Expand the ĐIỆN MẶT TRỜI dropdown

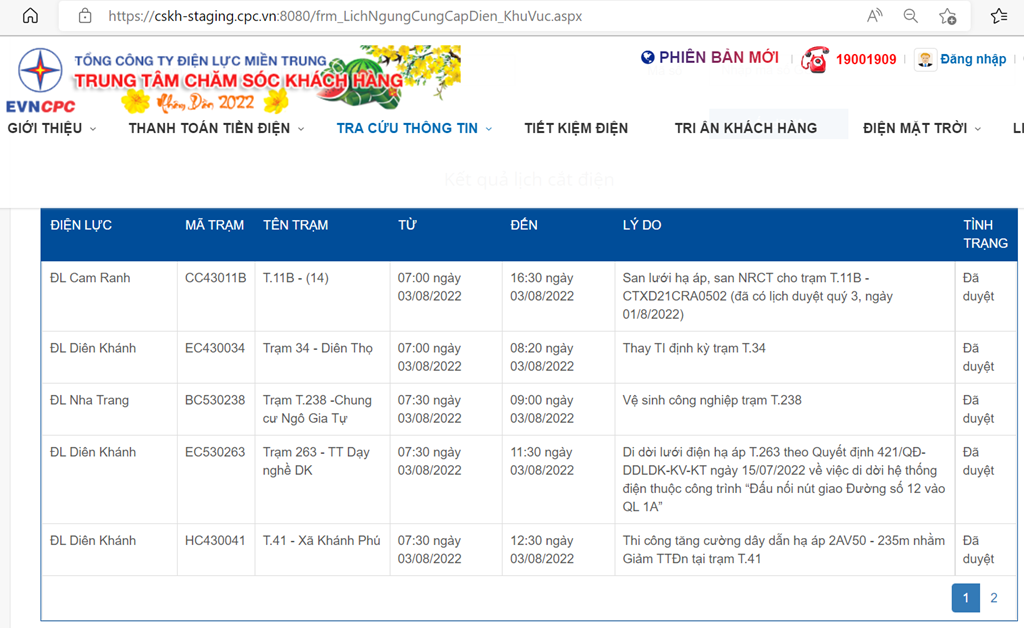(x=921, y=128)
